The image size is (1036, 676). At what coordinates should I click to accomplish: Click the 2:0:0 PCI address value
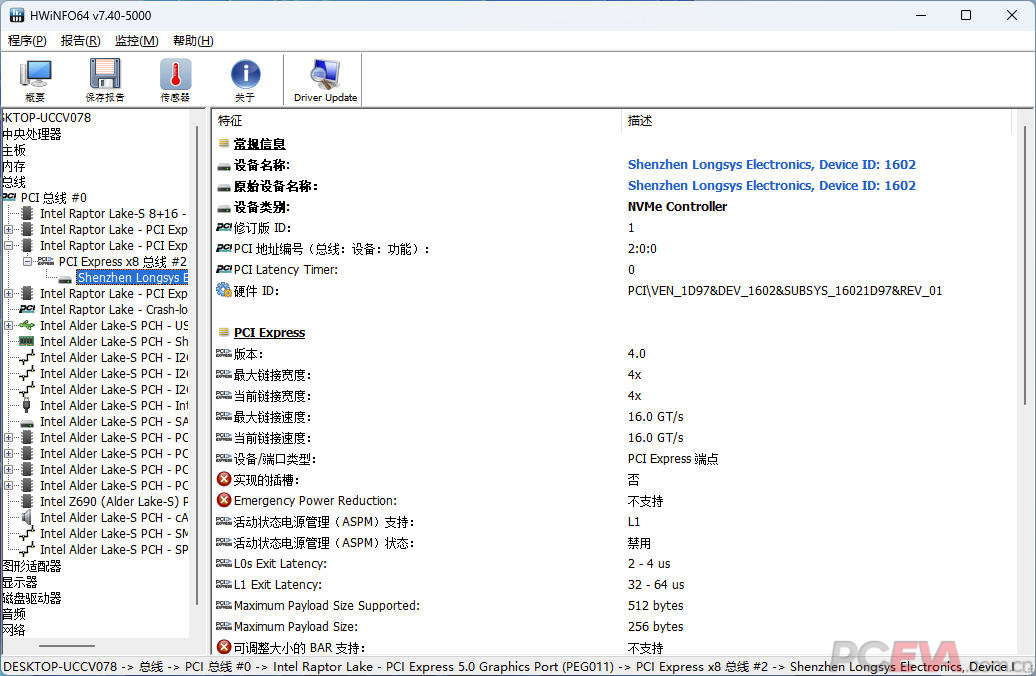(642, 248)
